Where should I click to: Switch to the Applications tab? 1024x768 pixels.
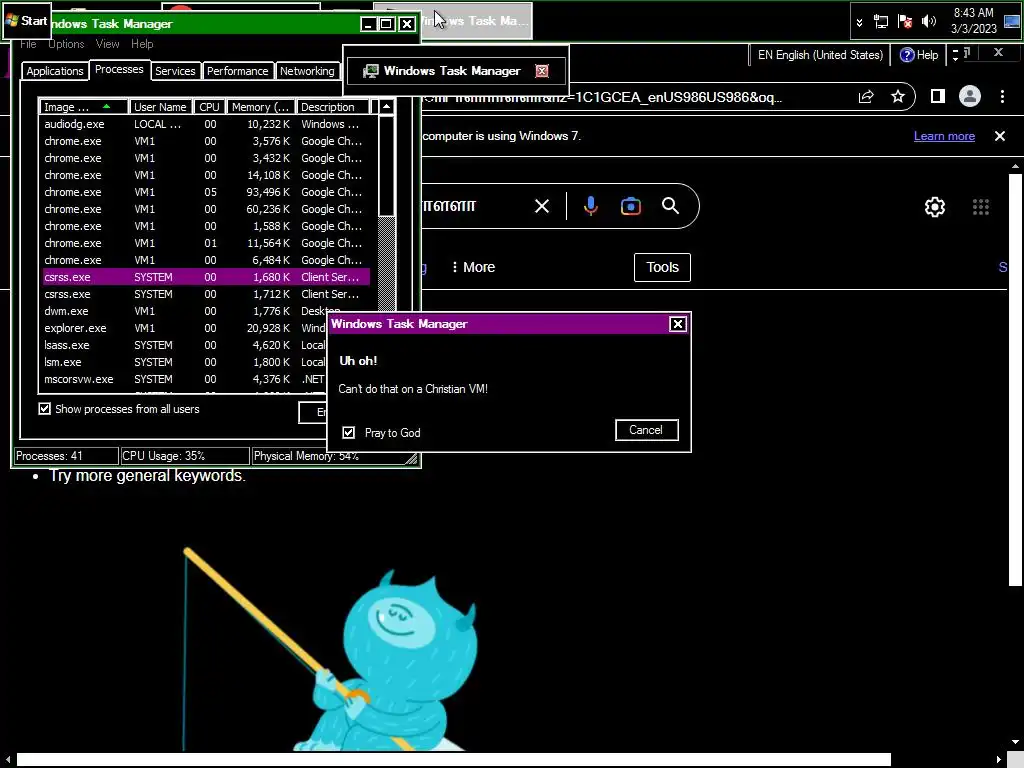click(x=55, y=71)
